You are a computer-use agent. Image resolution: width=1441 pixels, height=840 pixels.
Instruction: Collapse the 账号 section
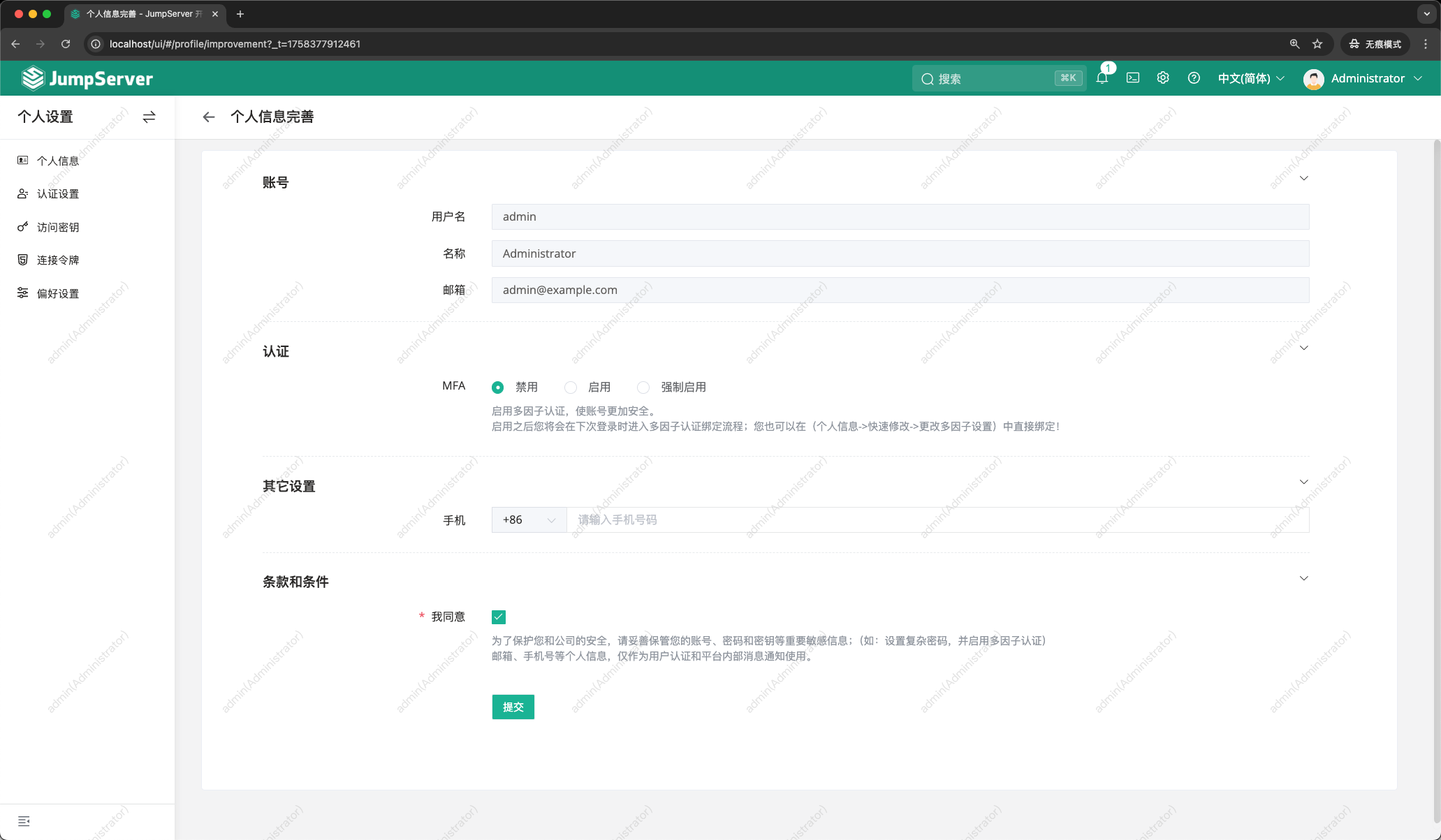tap(1303, 179)
